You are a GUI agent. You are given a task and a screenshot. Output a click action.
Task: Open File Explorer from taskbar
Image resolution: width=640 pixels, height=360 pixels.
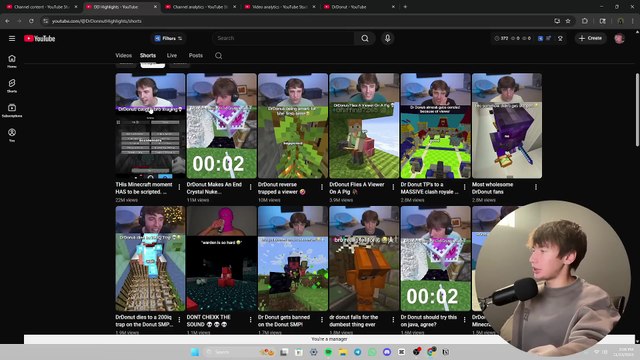point(343,352)
